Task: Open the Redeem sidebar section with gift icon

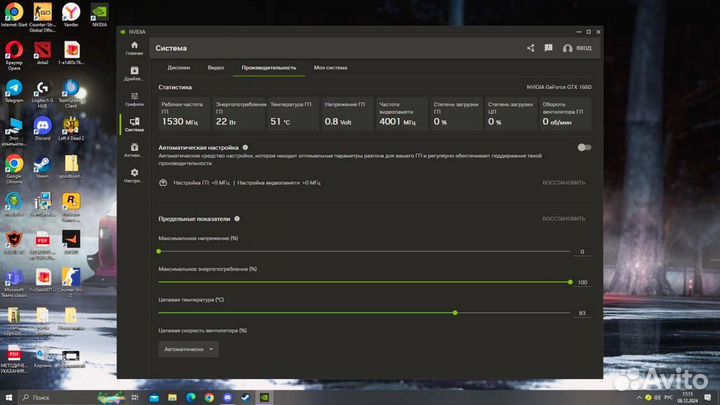Action: [x=134, y=150]
